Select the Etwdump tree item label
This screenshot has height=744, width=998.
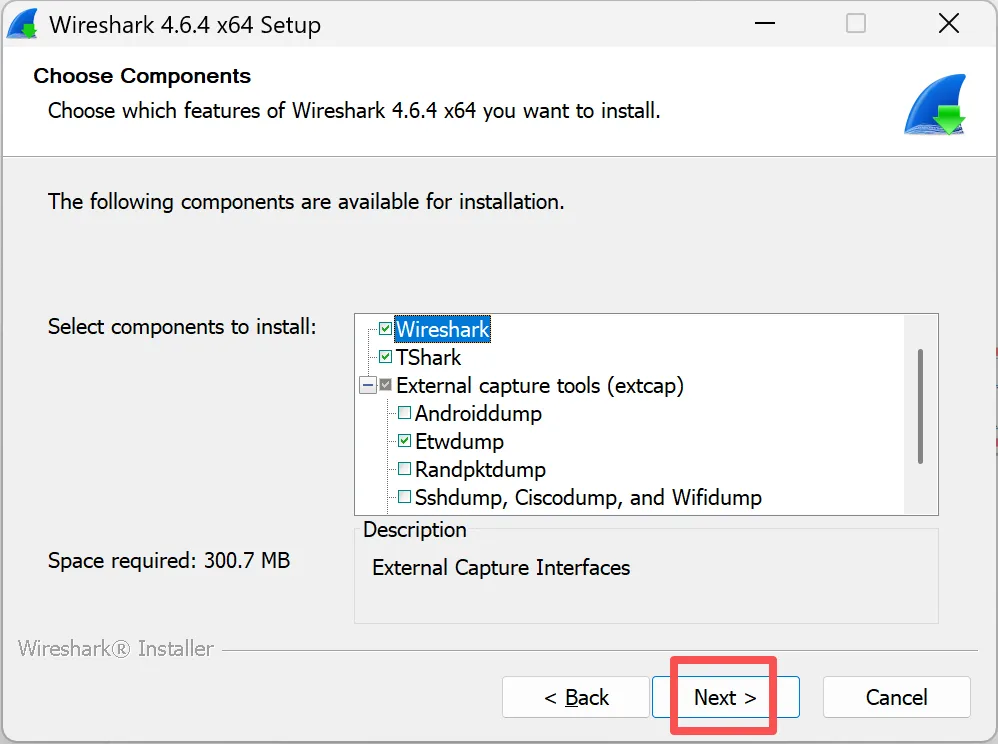(x=459, y=441)
